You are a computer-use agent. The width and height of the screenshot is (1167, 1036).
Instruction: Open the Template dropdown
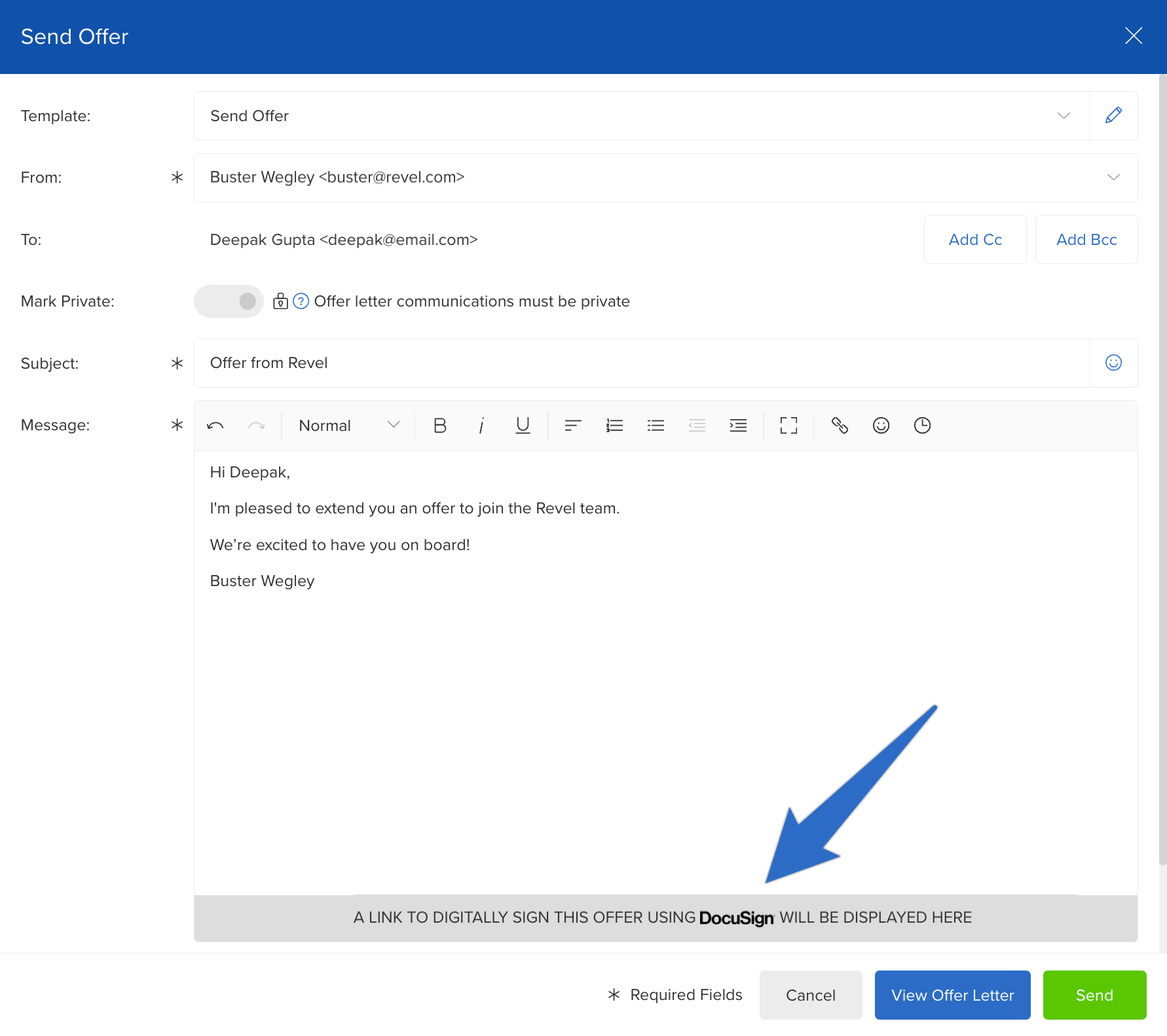pyautogui.click(x=642, y=116)
